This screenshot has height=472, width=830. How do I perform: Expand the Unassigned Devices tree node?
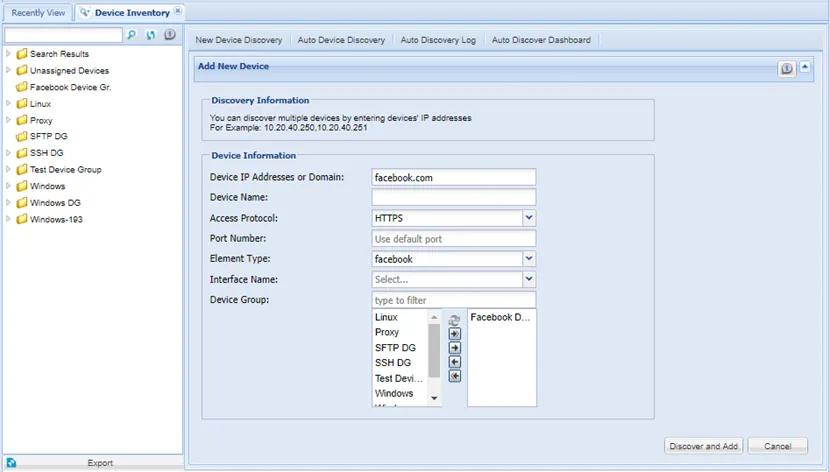8,70
